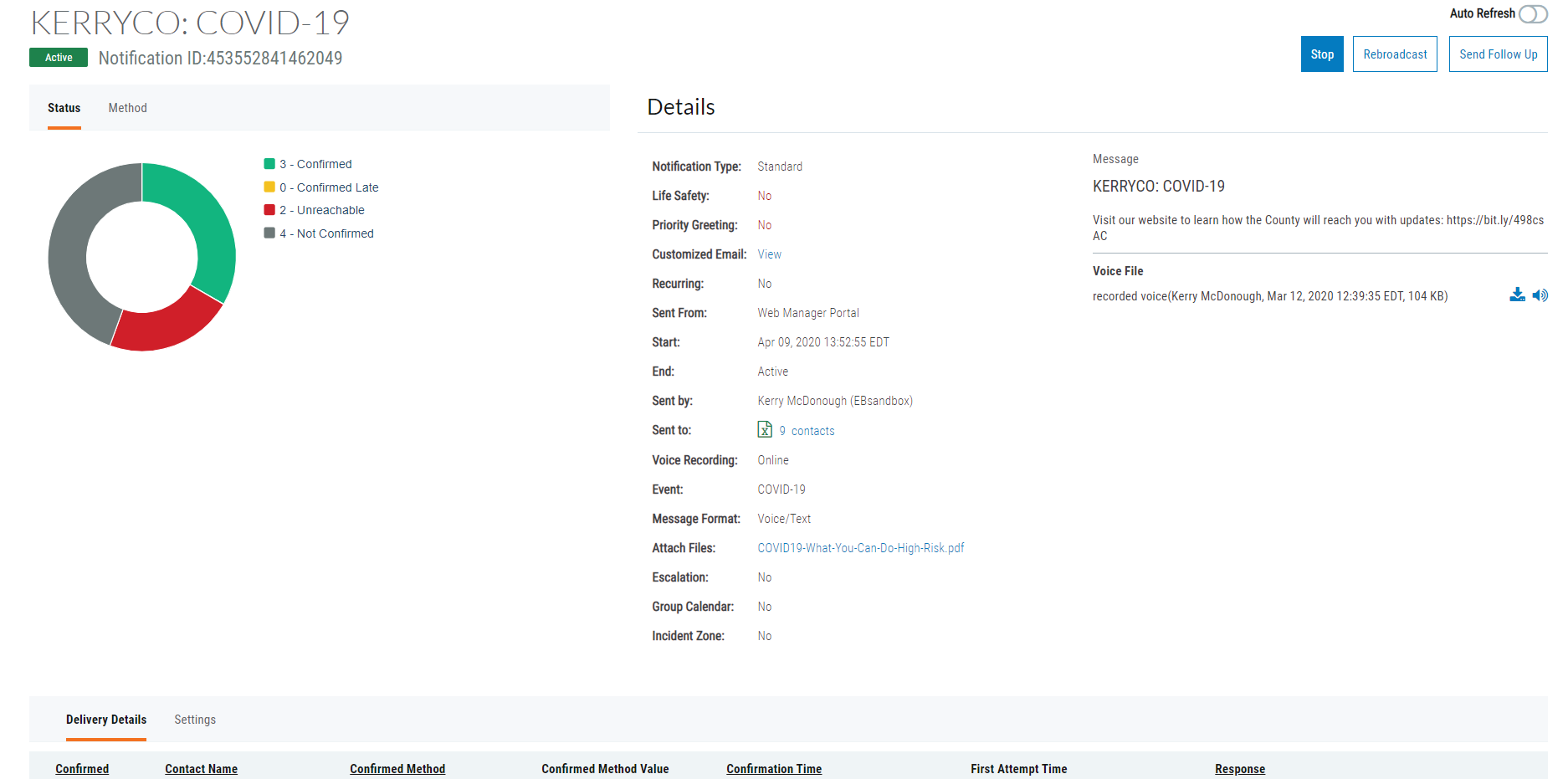
Task: Sort by Contact Name column
Action: pos(201,769)
